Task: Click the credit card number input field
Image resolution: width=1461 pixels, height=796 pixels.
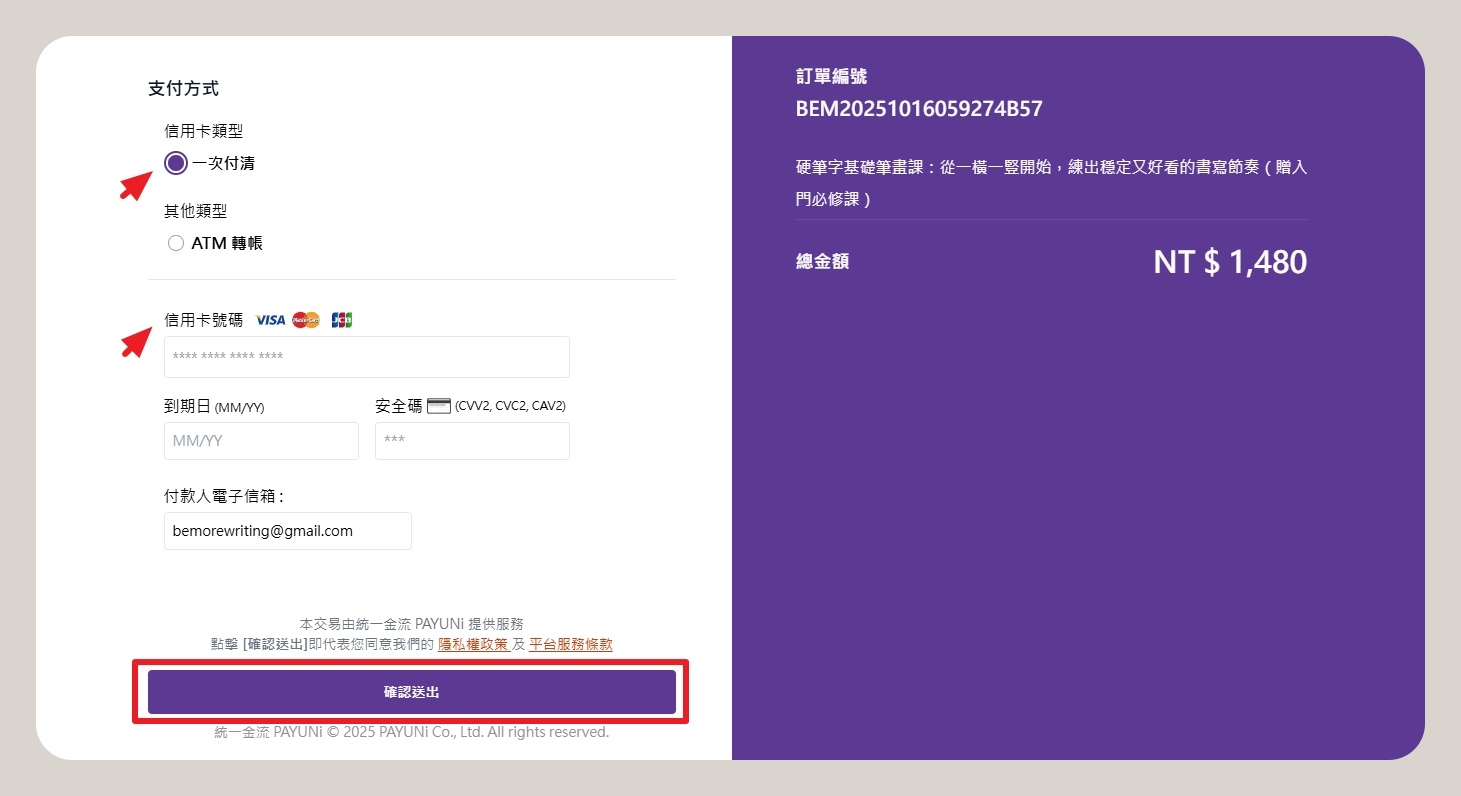Action: coord(366,357)
